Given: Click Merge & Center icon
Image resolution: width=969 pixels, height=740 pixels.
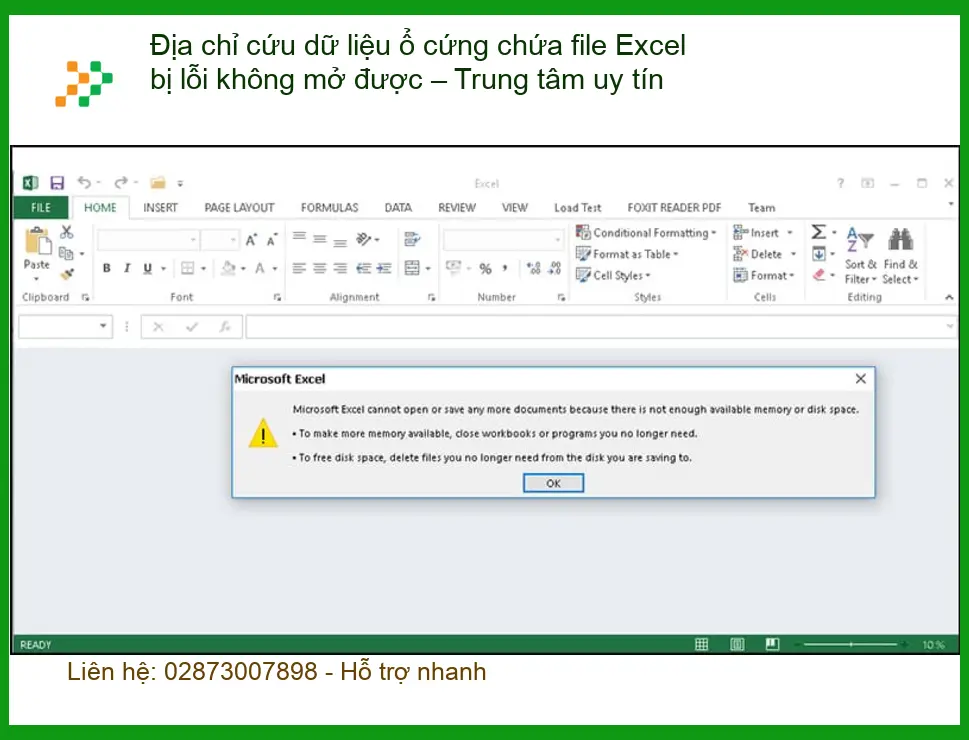Looking at the screenshot, I should point(412,268).
